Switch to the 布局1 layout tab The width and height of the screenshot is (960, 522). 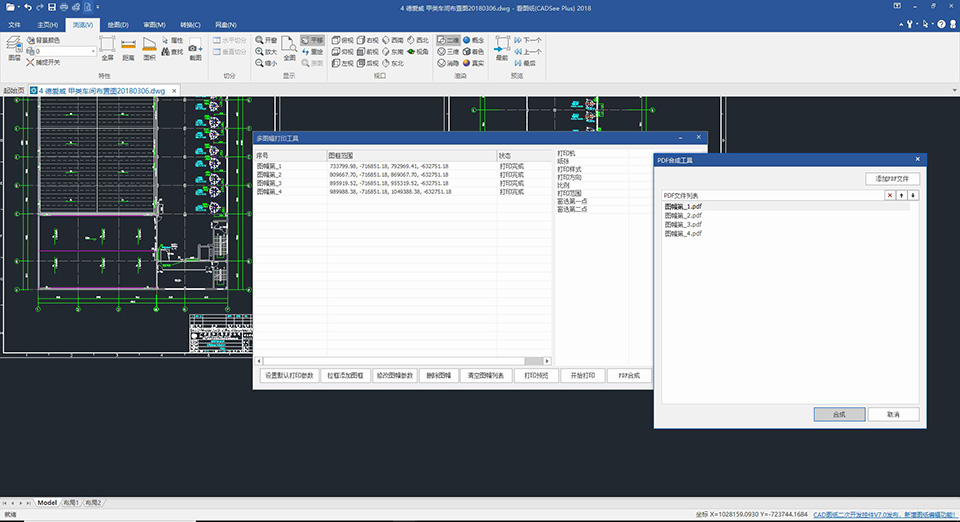[x=70, y=502]
